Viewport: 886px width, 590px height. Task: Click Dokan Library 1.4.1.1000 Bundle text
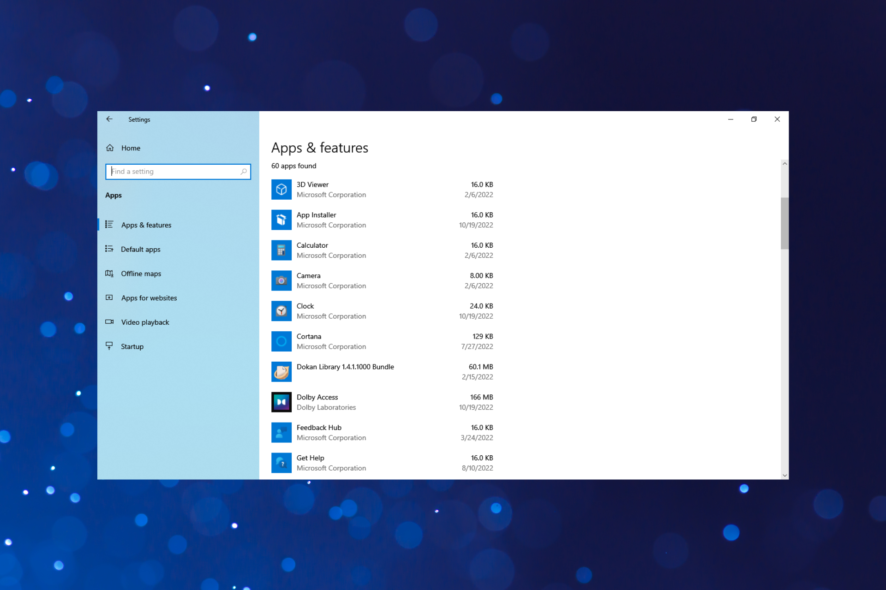point(345,367)
